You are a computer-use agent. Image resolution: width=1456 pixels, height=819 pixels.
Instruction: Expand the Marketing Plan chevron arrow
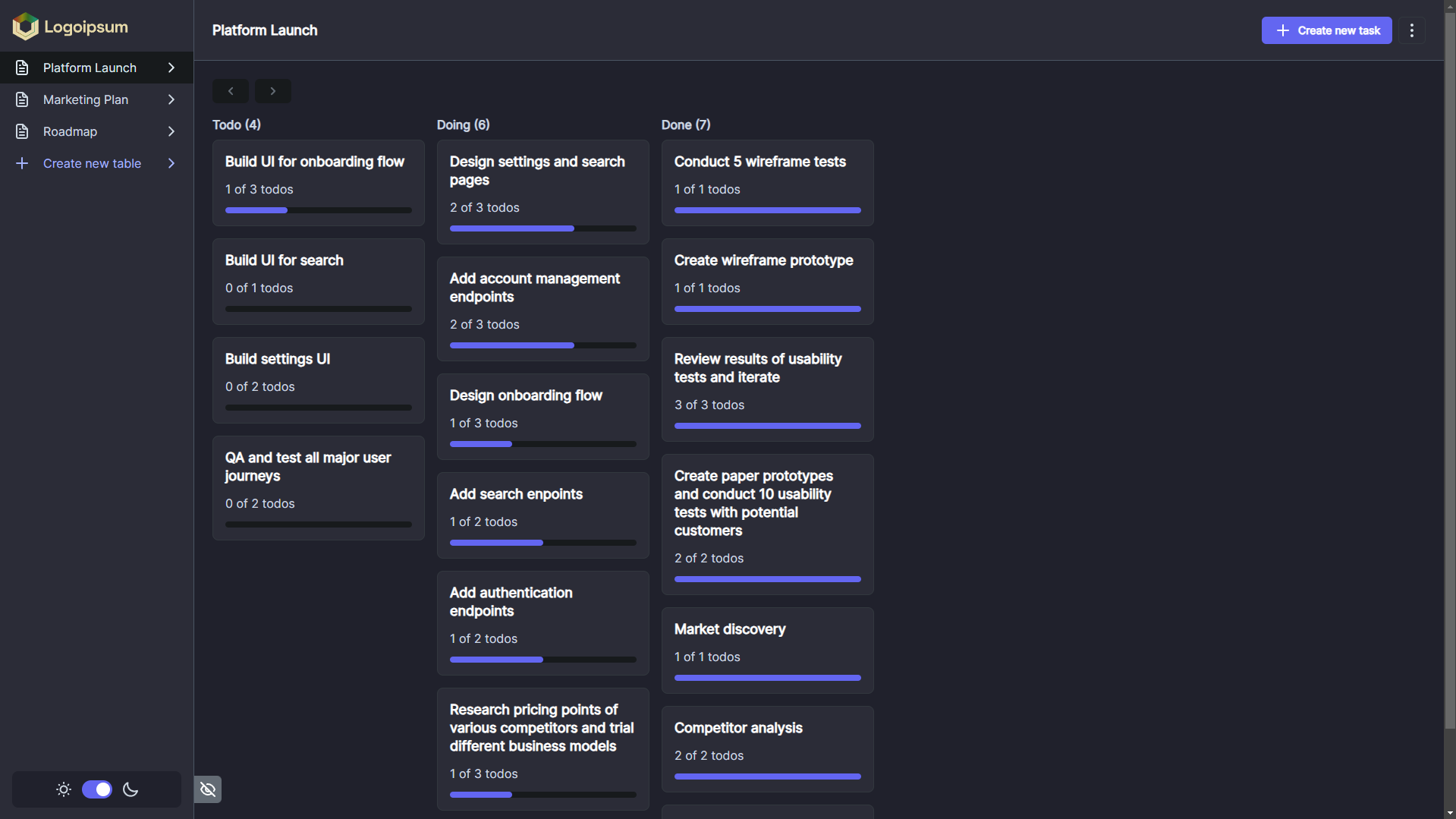(171, 99)
